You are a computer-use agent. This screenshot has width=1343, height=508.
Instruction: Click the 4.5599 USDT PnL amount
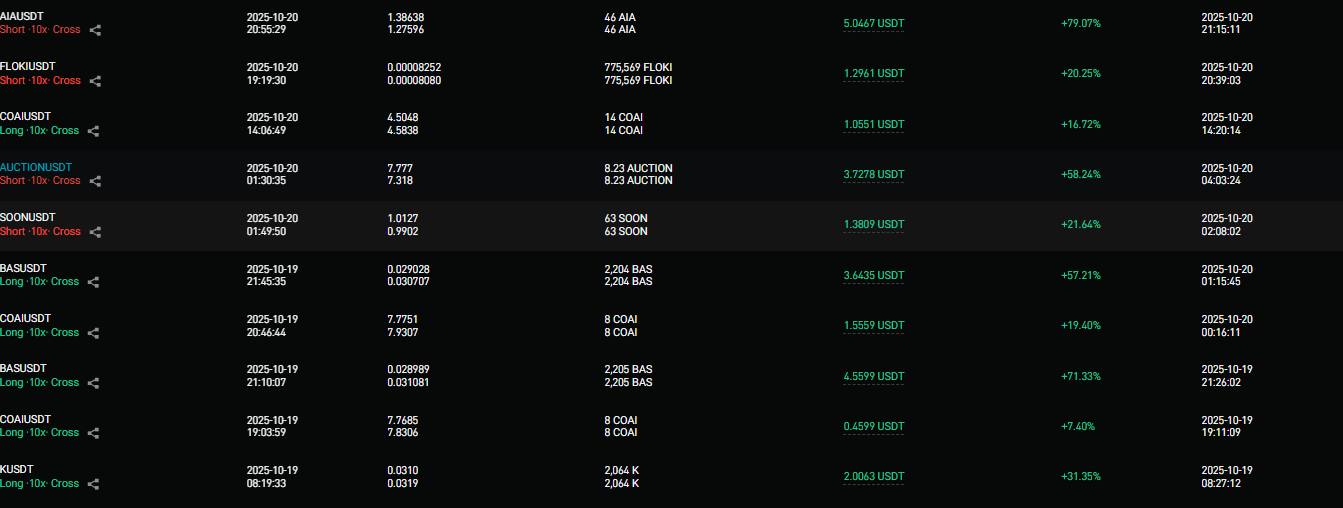[873, 376]
